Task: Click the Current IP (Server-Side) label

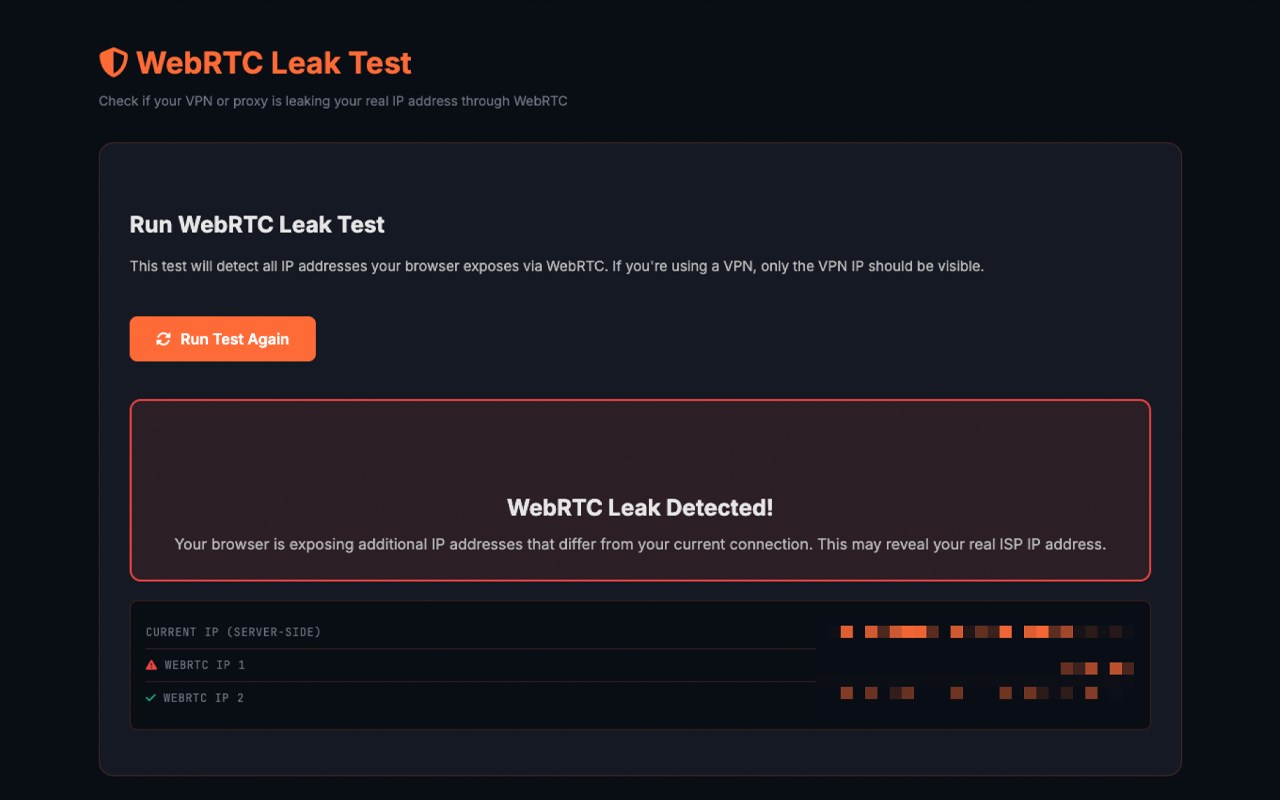Action: click(x=233, y=632)
